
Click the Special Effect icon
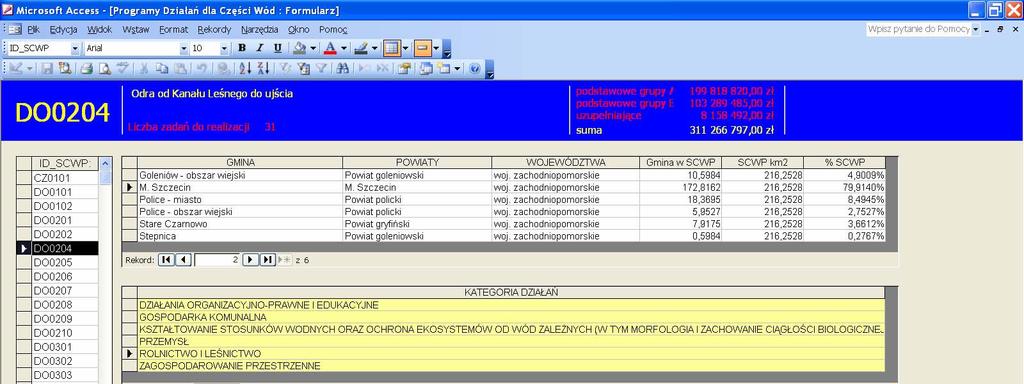tap(422, 48)
